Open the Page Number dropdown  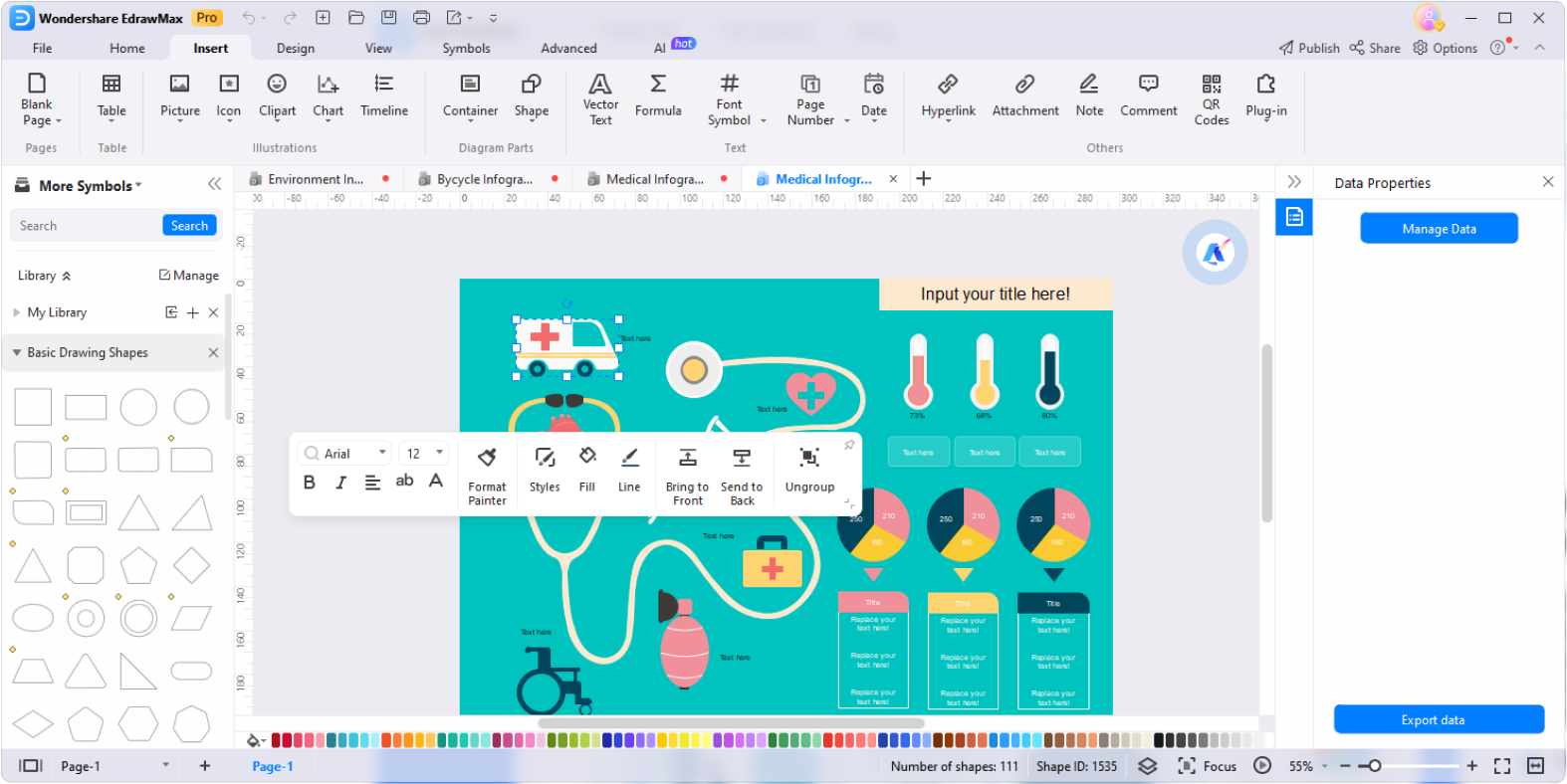(x=847, y=121)
